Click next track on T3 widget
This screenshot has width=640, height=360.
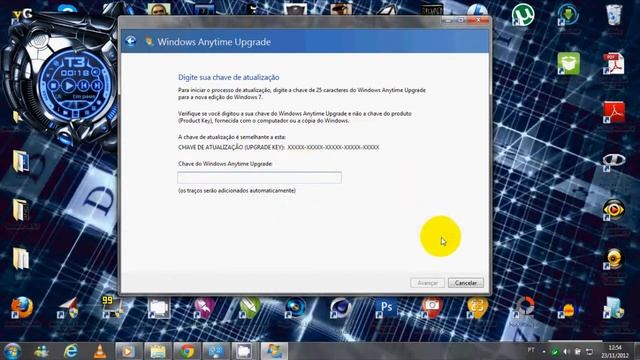(x=96, y=86)
